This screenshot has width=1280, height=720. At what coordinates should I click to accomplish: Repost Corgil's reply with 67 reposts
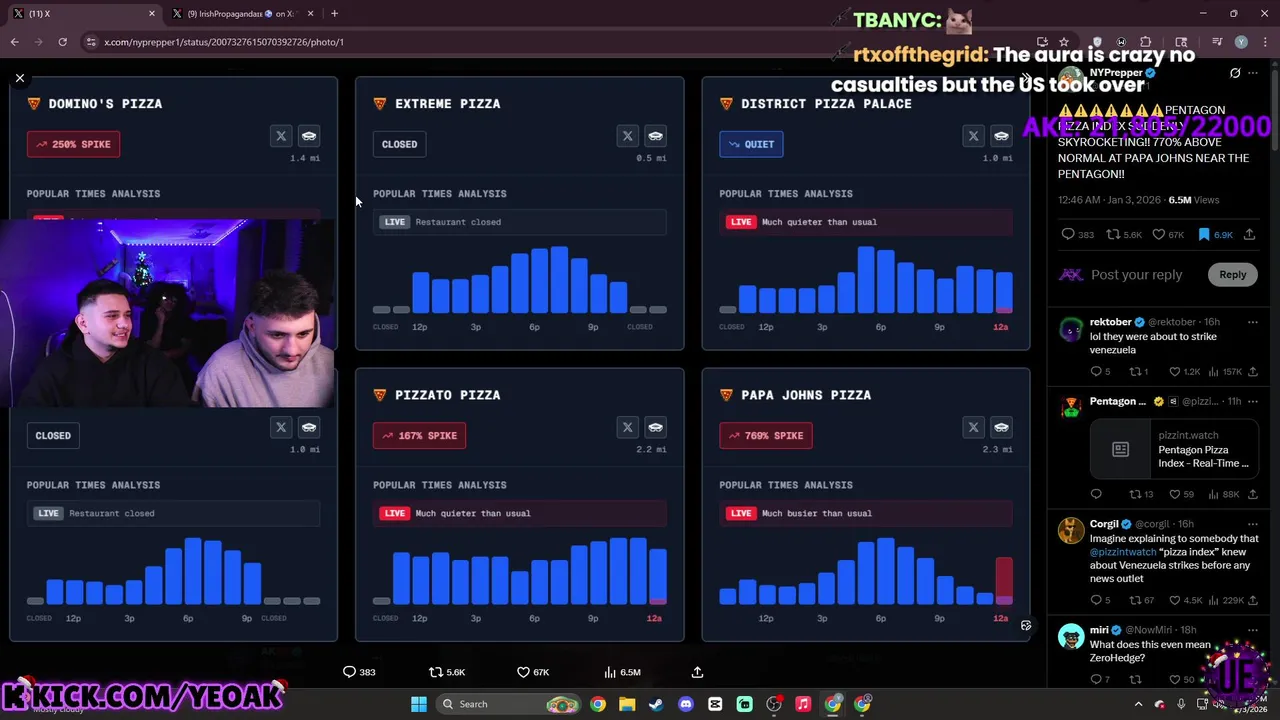pos(1141,600)
